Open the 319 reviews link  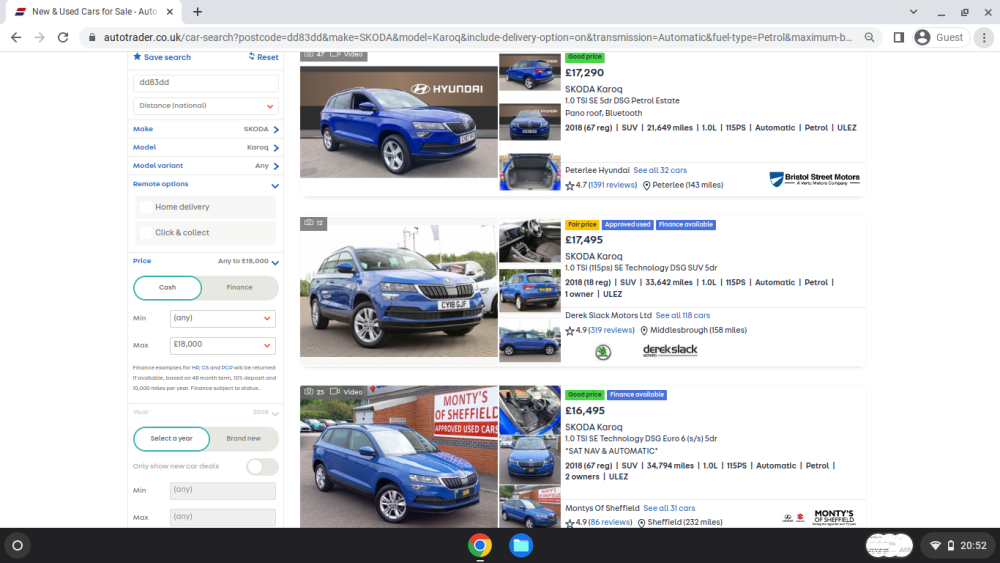coord(611,330)
